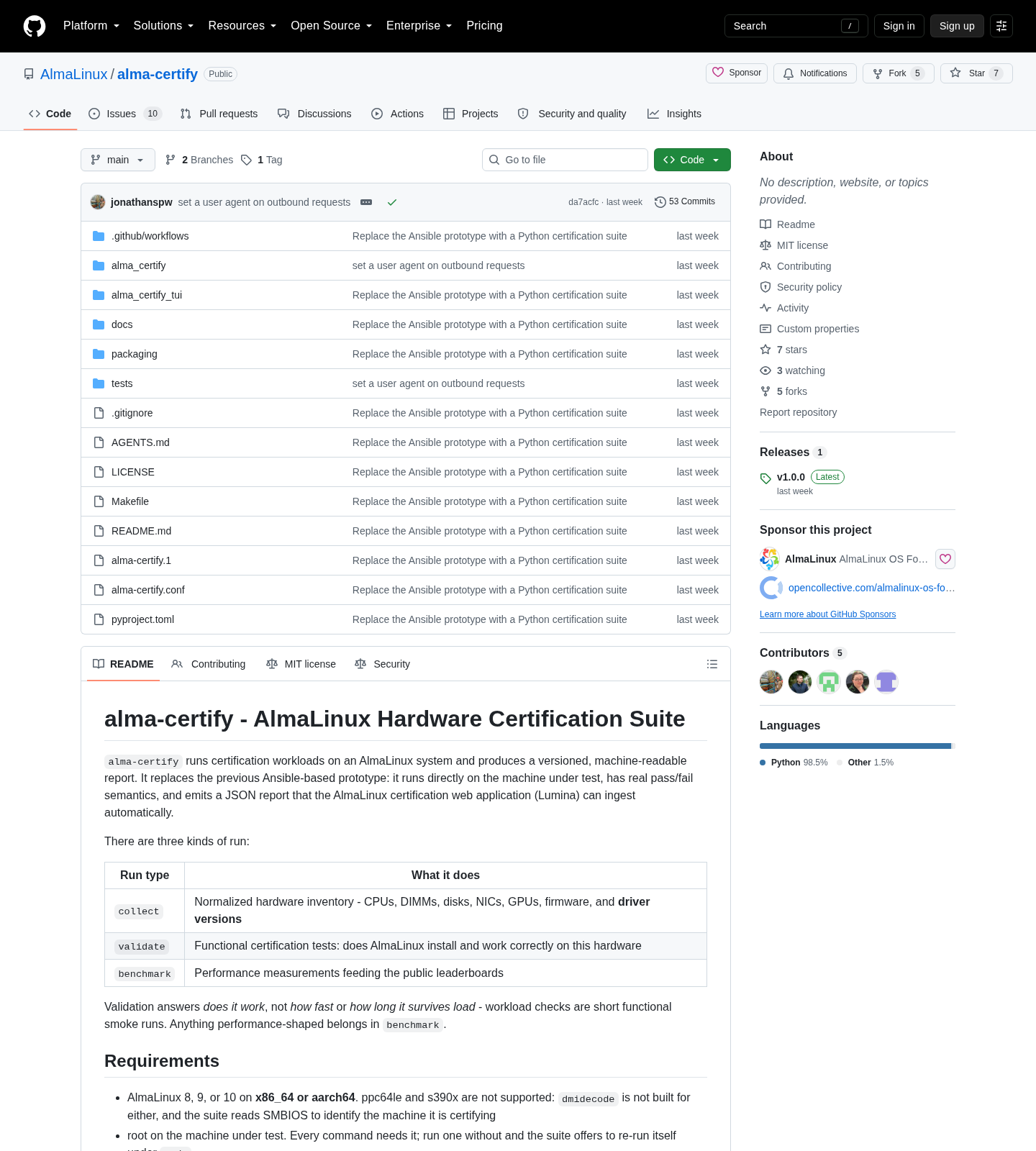
Task: Open the Learn more about GitHub Sponsors link
Action: pos(827,614)
